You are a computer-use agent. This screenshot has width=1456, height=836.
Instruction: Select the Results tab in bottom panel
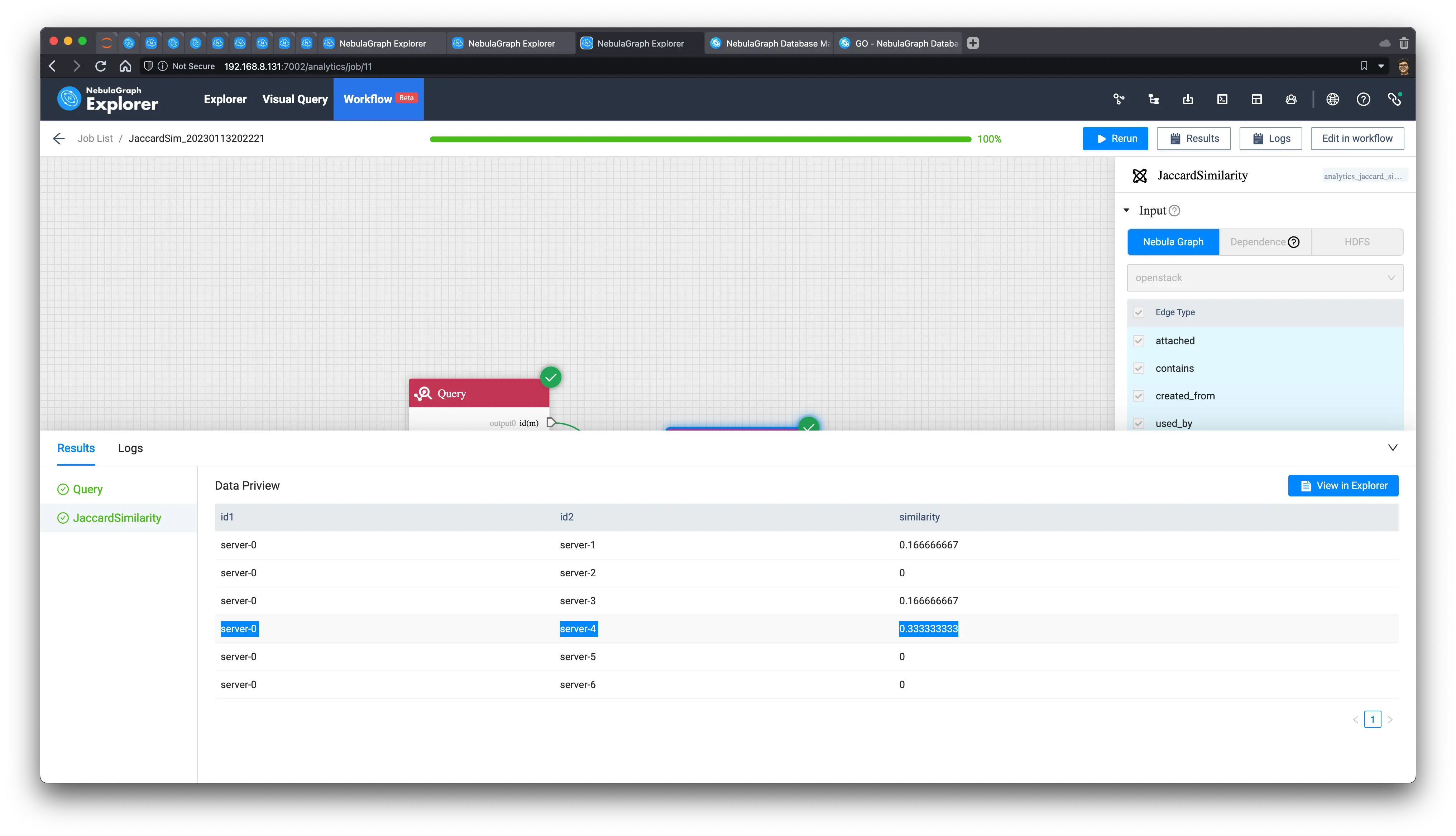coord(76,448)
